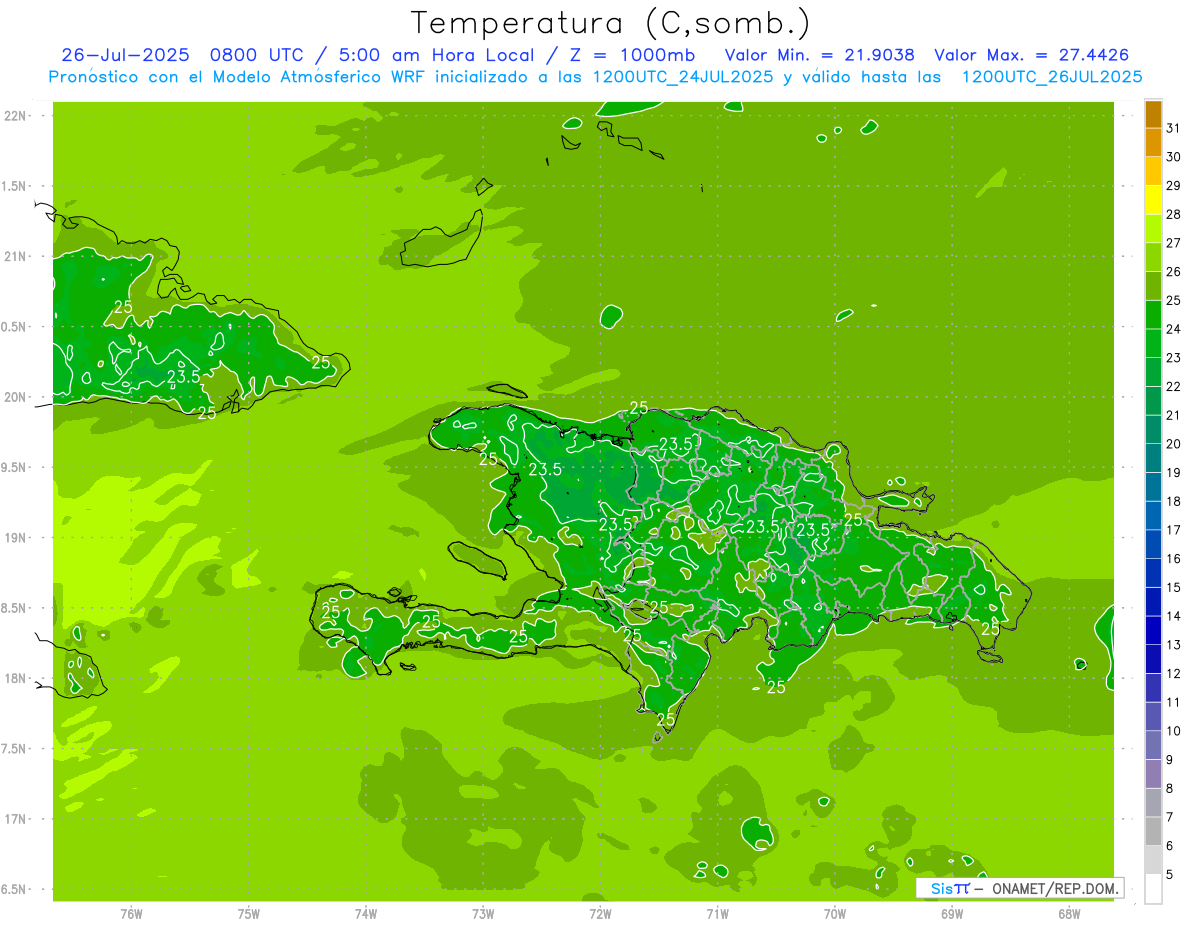Image resolution: width=1200 pixels, height=927 pixels.
Task: Click the '6.5N' latitude axis label
Action: coord(14,890)
